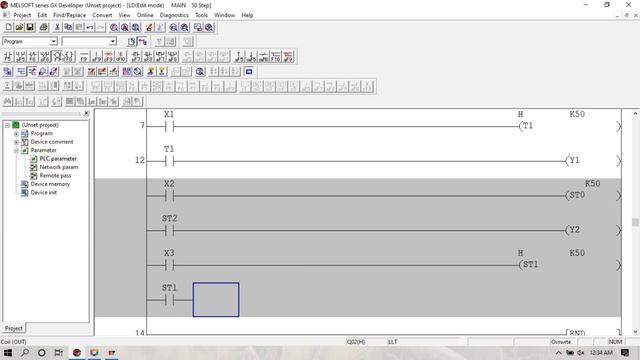Open the Convert menu
This screenshot has width=640, height=360.
(x=102, y=15)
